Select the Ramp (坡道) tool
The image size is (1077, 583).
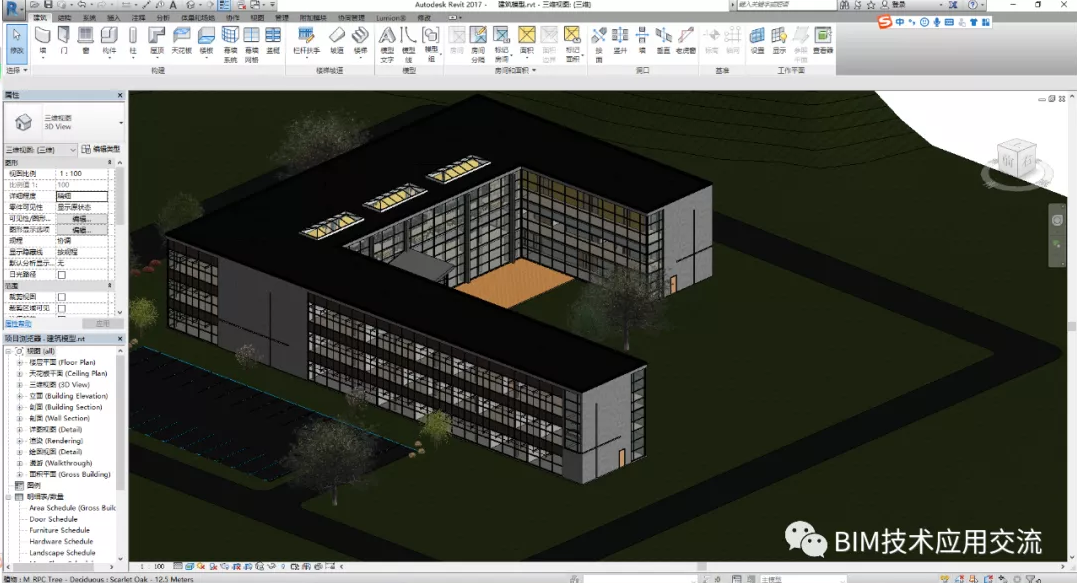click(x=337, y=41)
